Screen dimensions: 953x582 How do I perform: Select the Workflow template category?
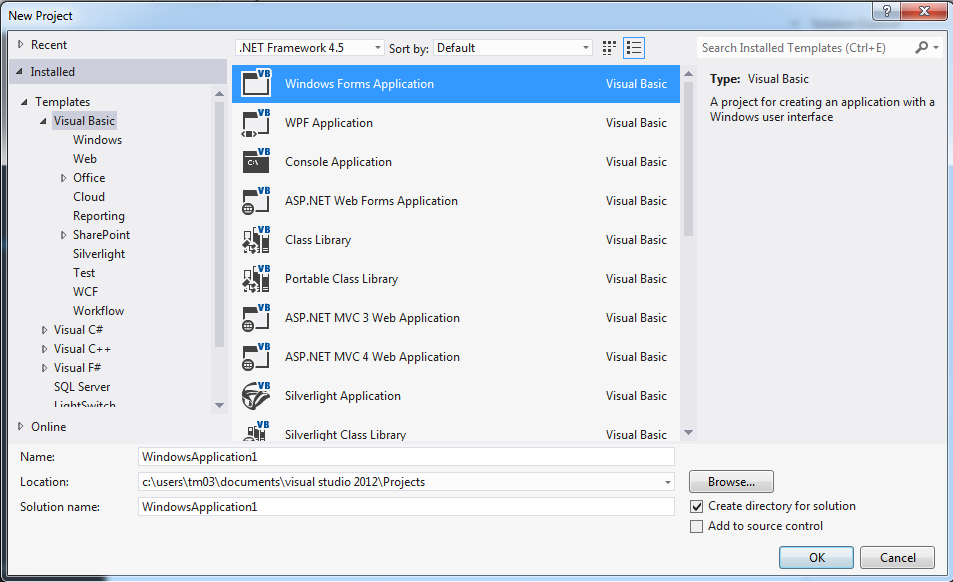tap(98, 310)
